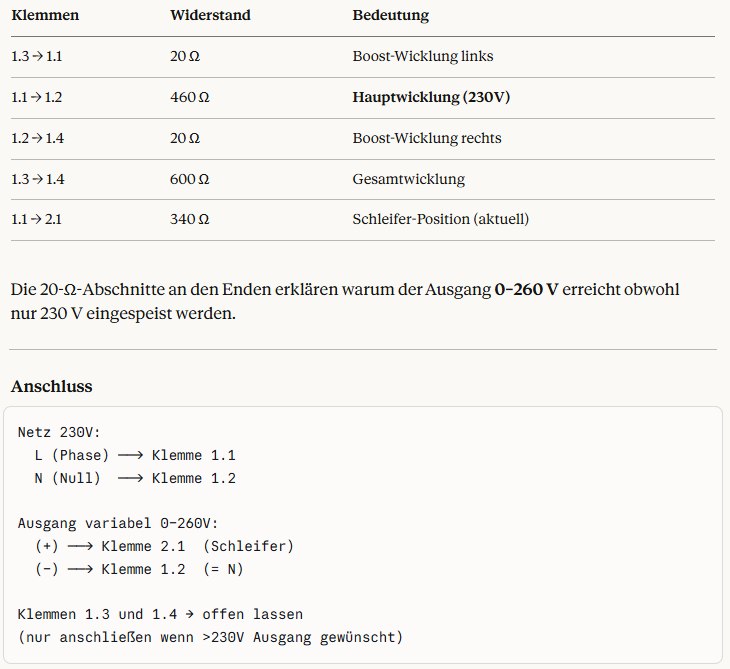This screenshot has height=669, width=730.
Task: Click the L (Phase) code line
Action: coord(135,455)
